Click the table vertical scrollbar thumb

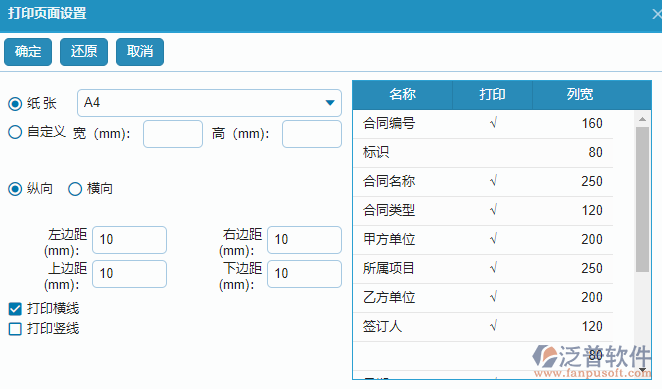[x=642, y=200]
